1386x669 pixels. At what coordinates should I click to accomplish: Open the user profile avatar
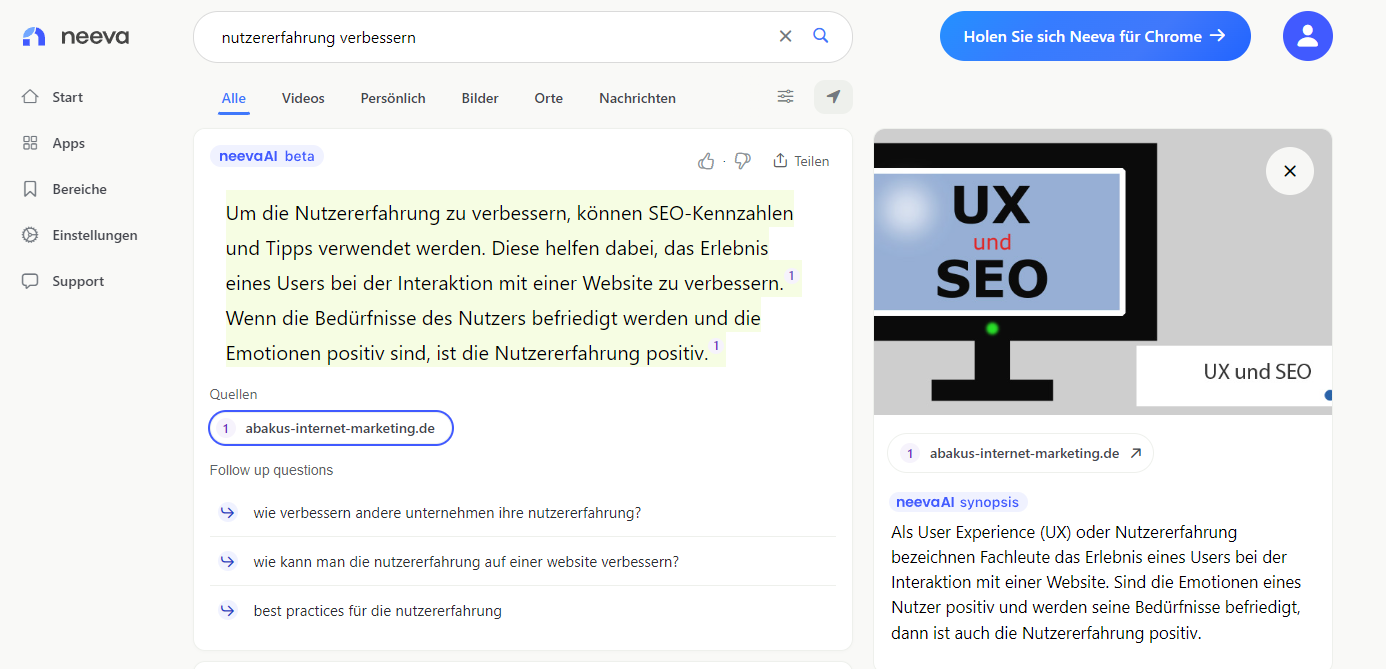tap(1308, 36)
